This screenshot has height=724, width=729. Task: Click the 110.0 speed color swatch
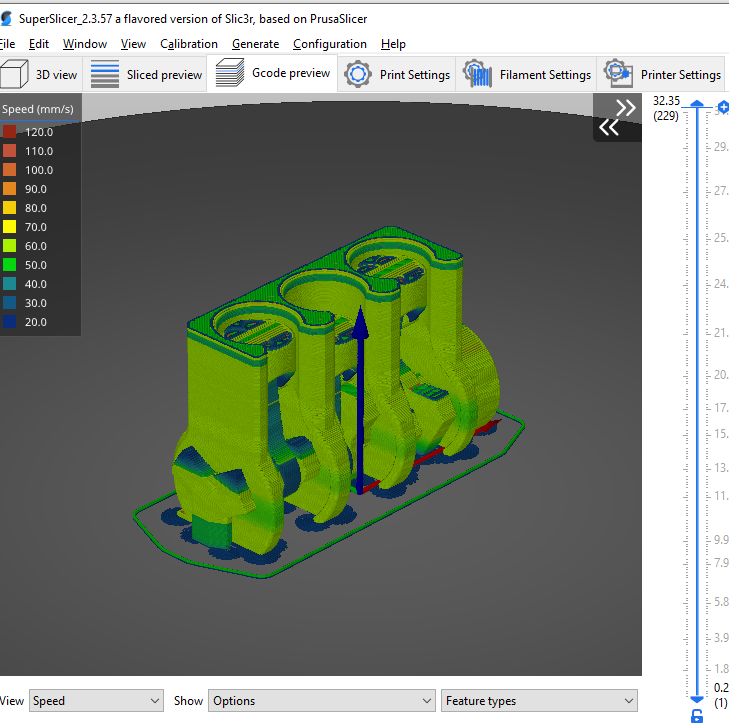coord(9,151)
